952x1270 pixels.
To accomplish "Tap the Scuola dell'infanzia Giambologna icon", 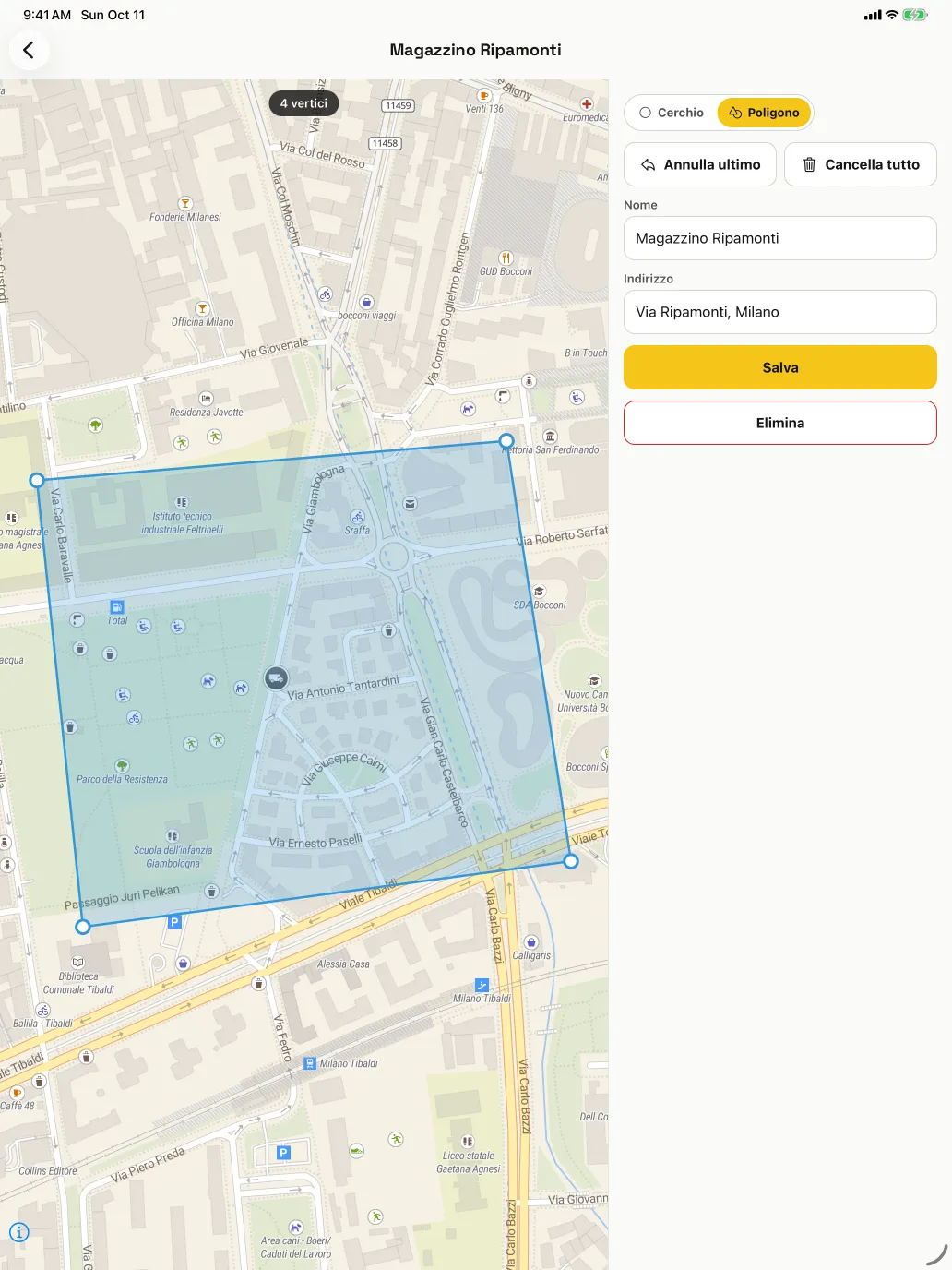I will tap(173, 836).
